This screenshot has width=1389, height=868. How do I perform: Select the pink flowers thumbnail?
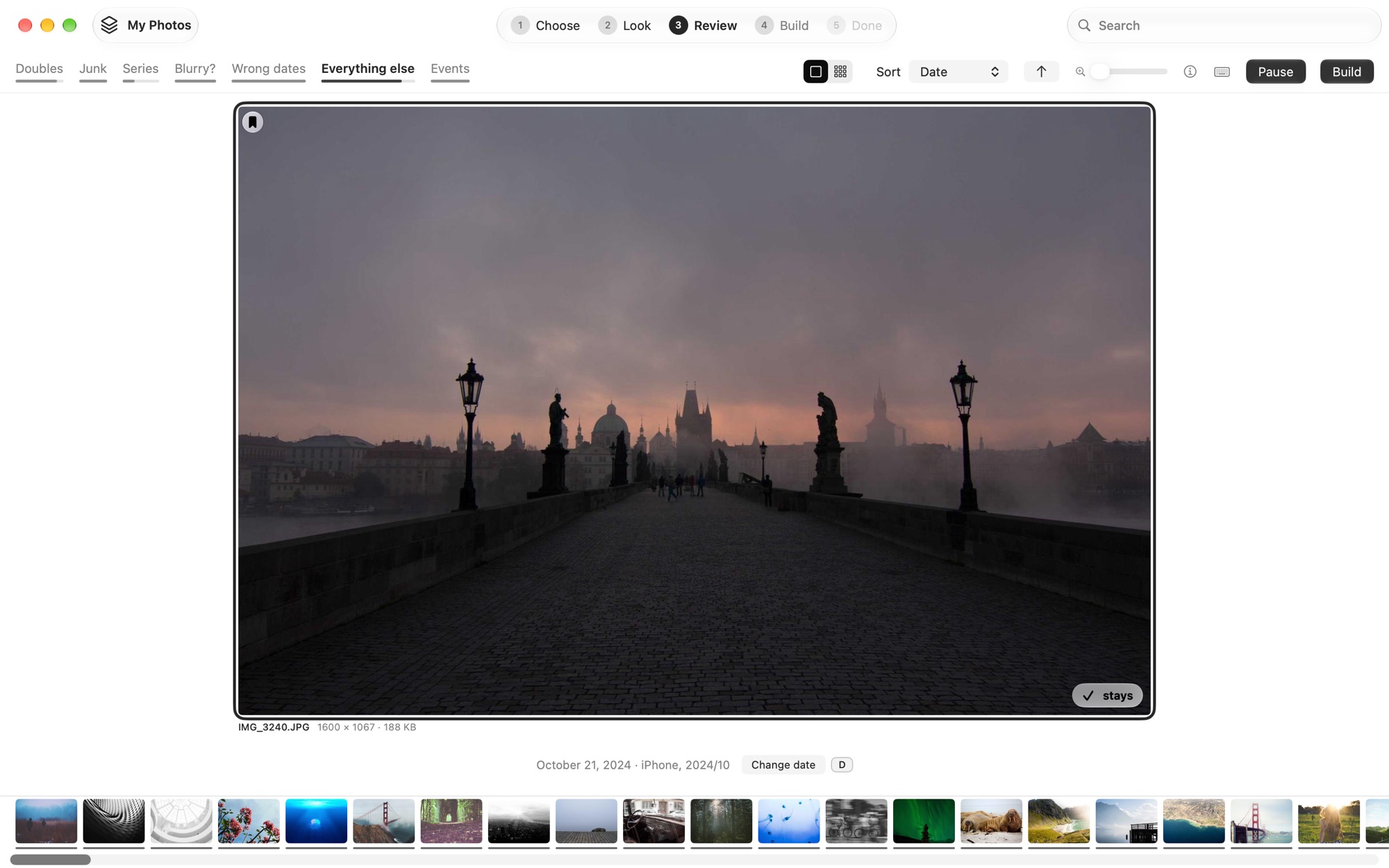pos(249,821)
